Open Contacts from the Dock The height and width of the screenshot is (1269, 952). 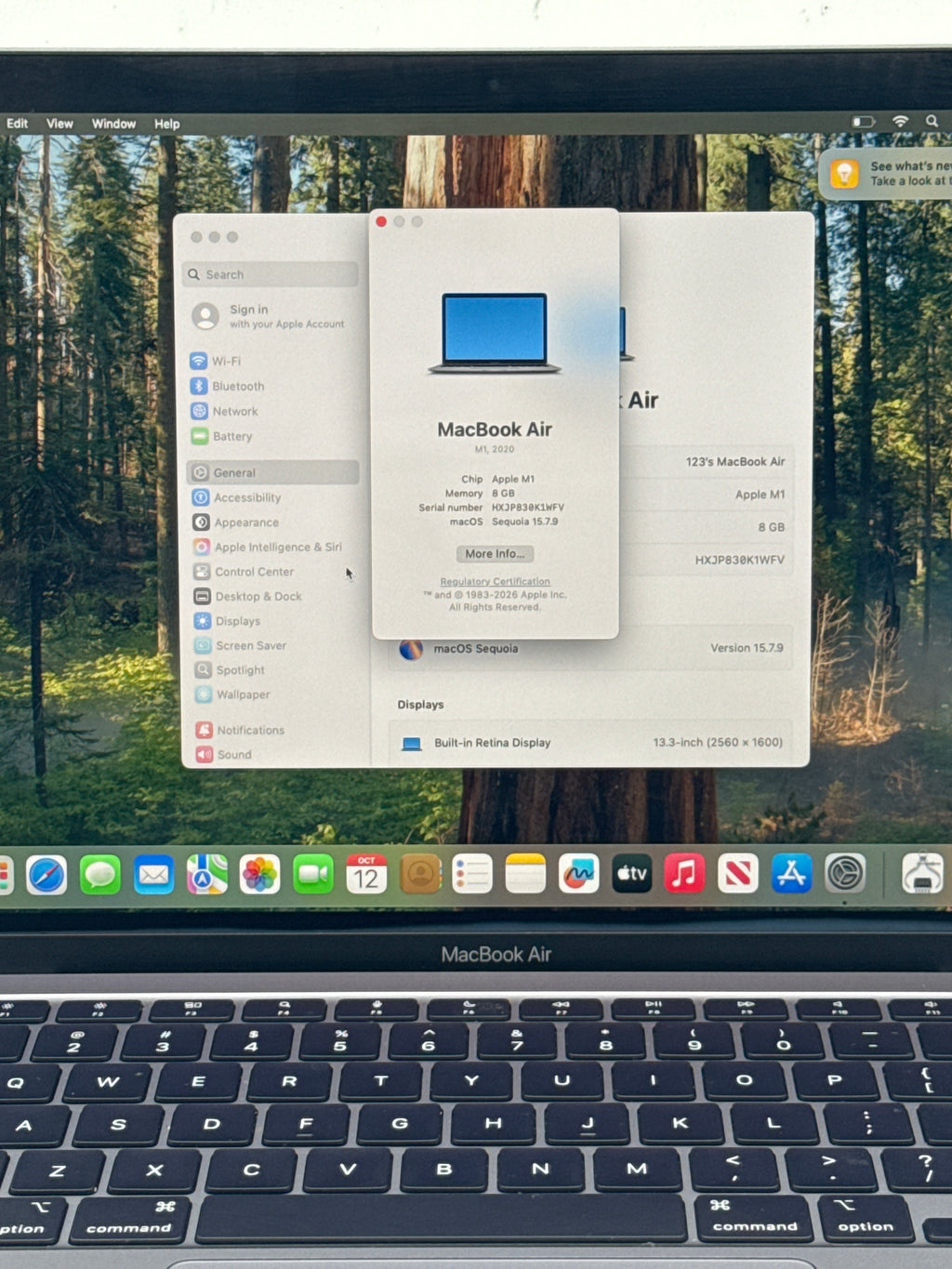point(420,875)
